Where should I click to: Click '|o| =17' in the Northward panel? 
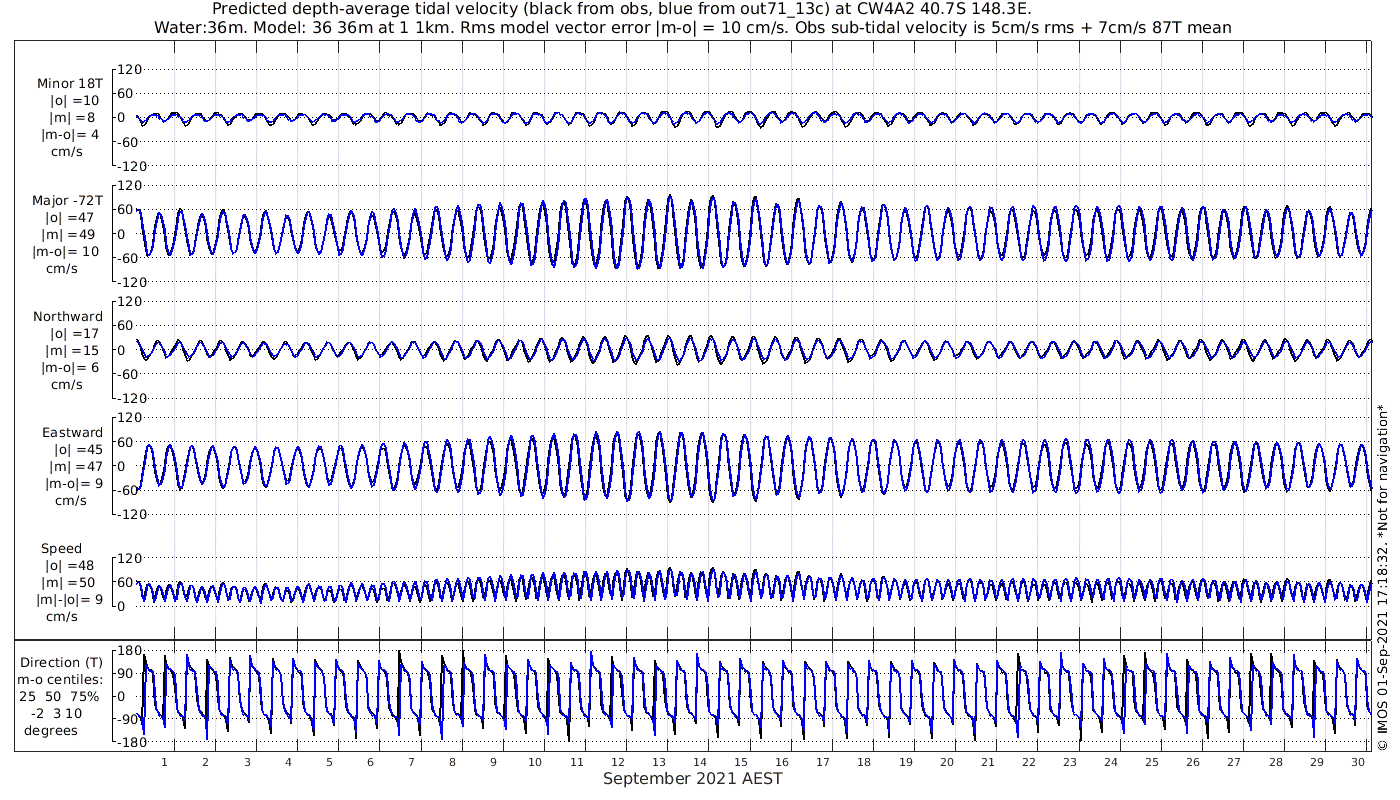[x=75, y=334]
